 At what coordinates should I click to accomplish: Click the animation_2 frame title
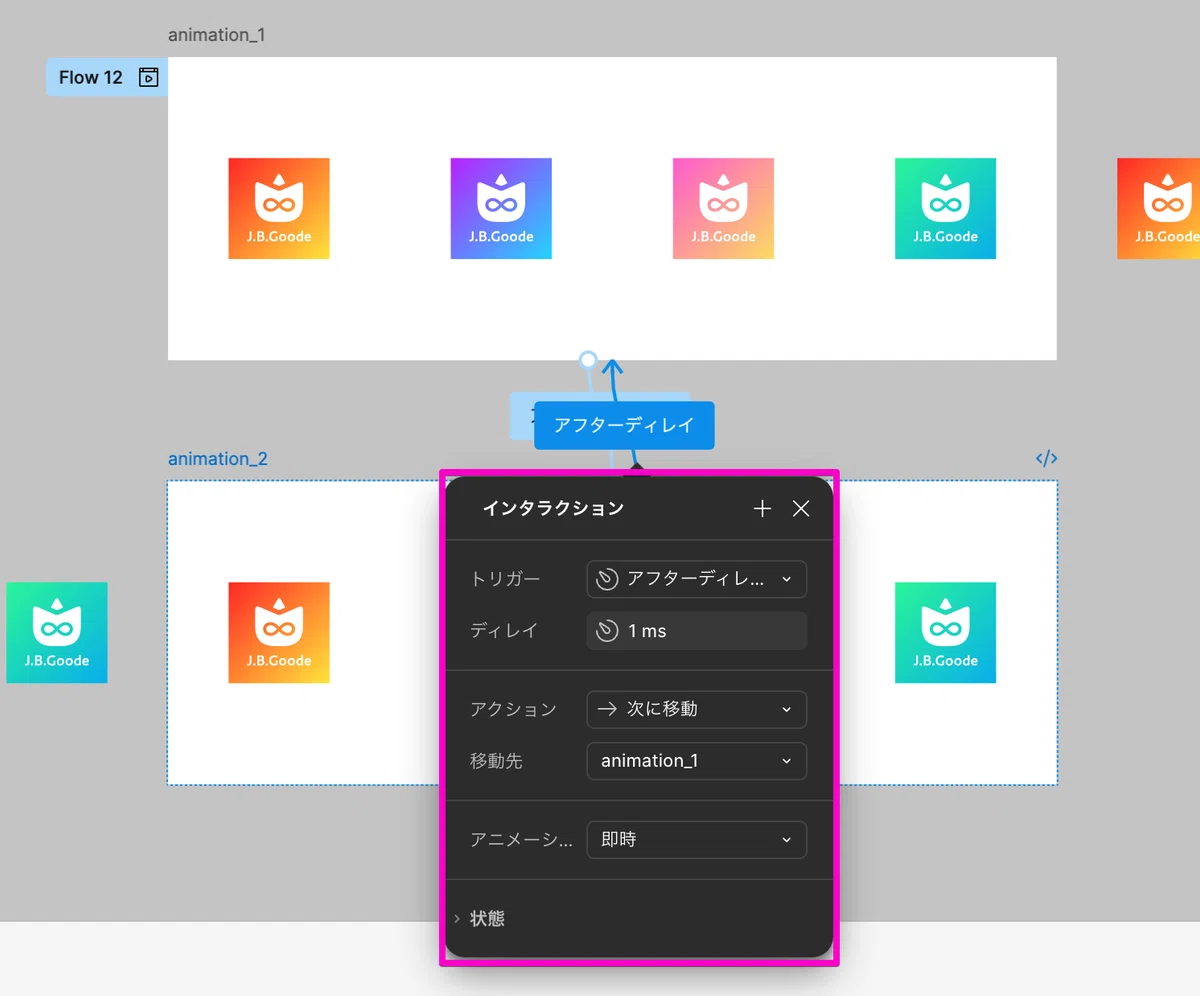coord(218,459)
